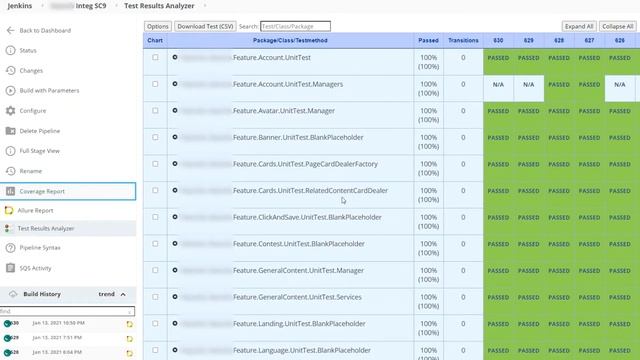Image resolution: width=640 pixels, height=360 pixels.
Task: Tick chart checkbox for Feature.Account.UnitTest
Action: [155, 58]
